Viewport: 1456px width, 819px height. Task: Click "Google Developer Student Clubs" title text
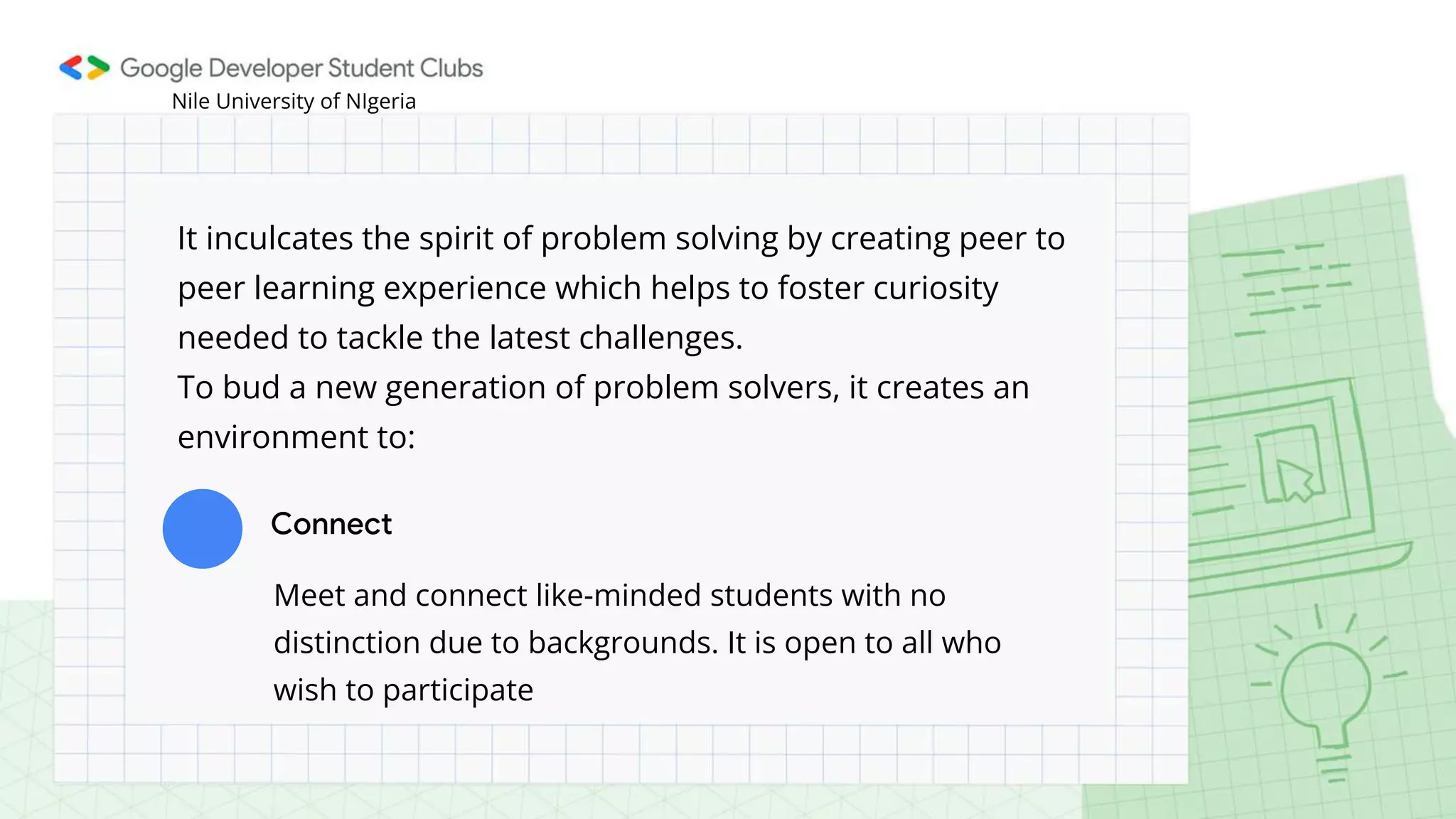pyautogui.click(x=301, y=68)
